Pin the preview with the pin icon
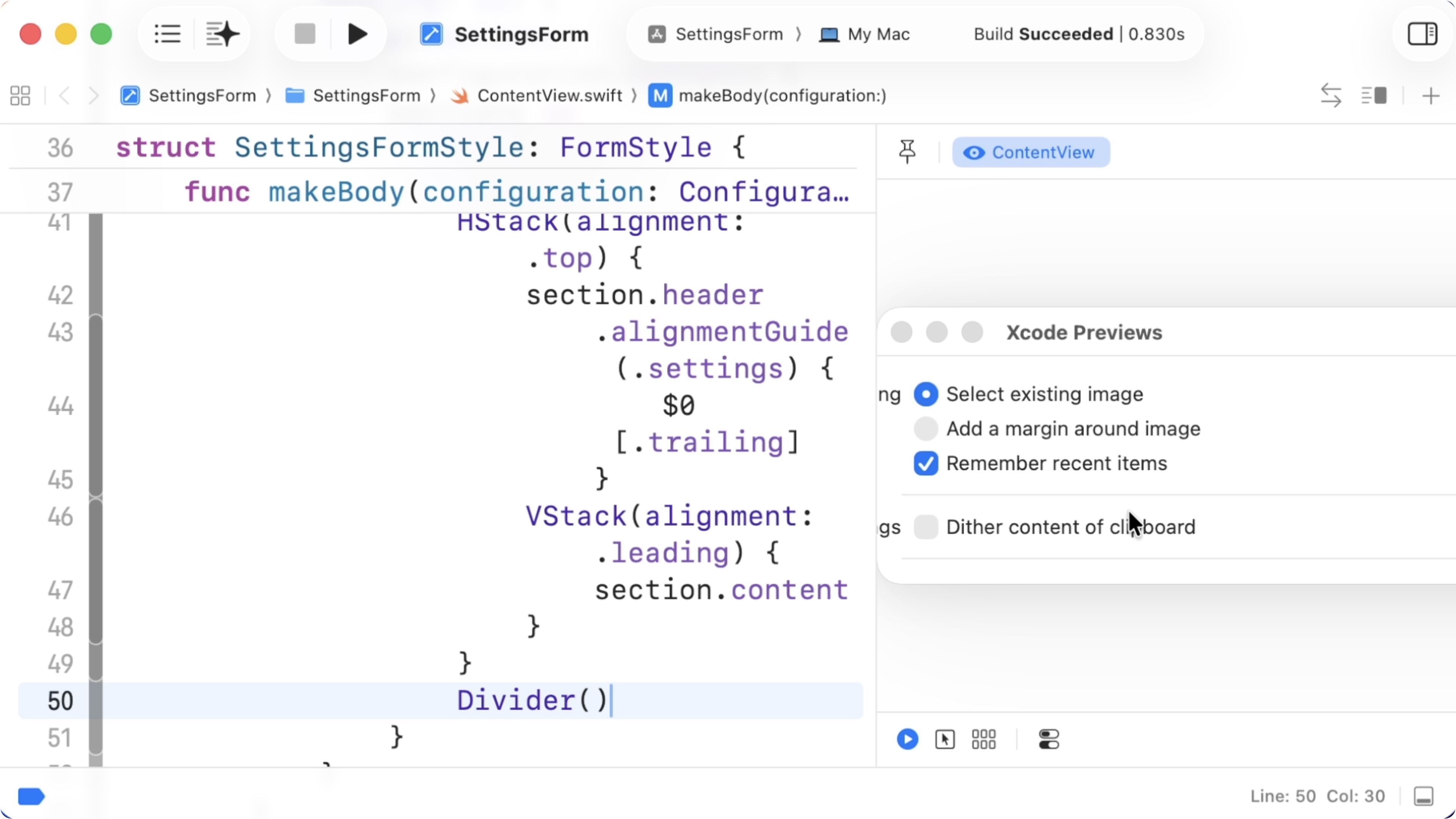Screen dimensions: 1456x819 907,152
